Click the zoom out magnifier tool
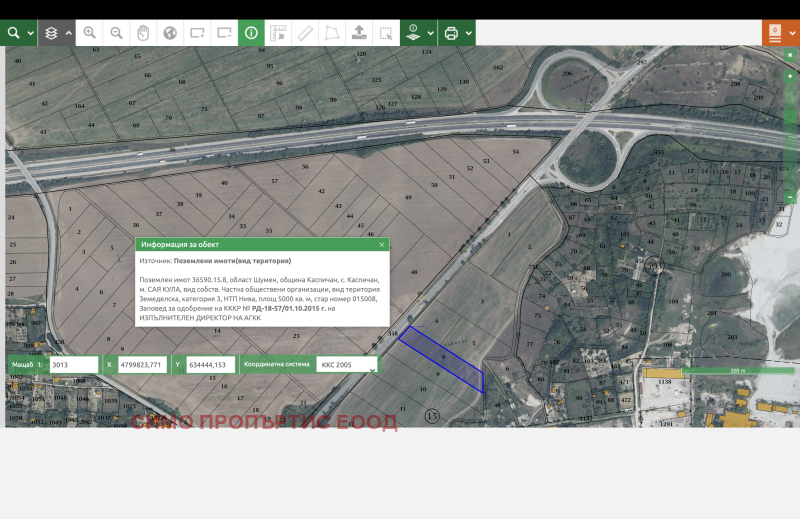The image size is (800, 519). 117,33
